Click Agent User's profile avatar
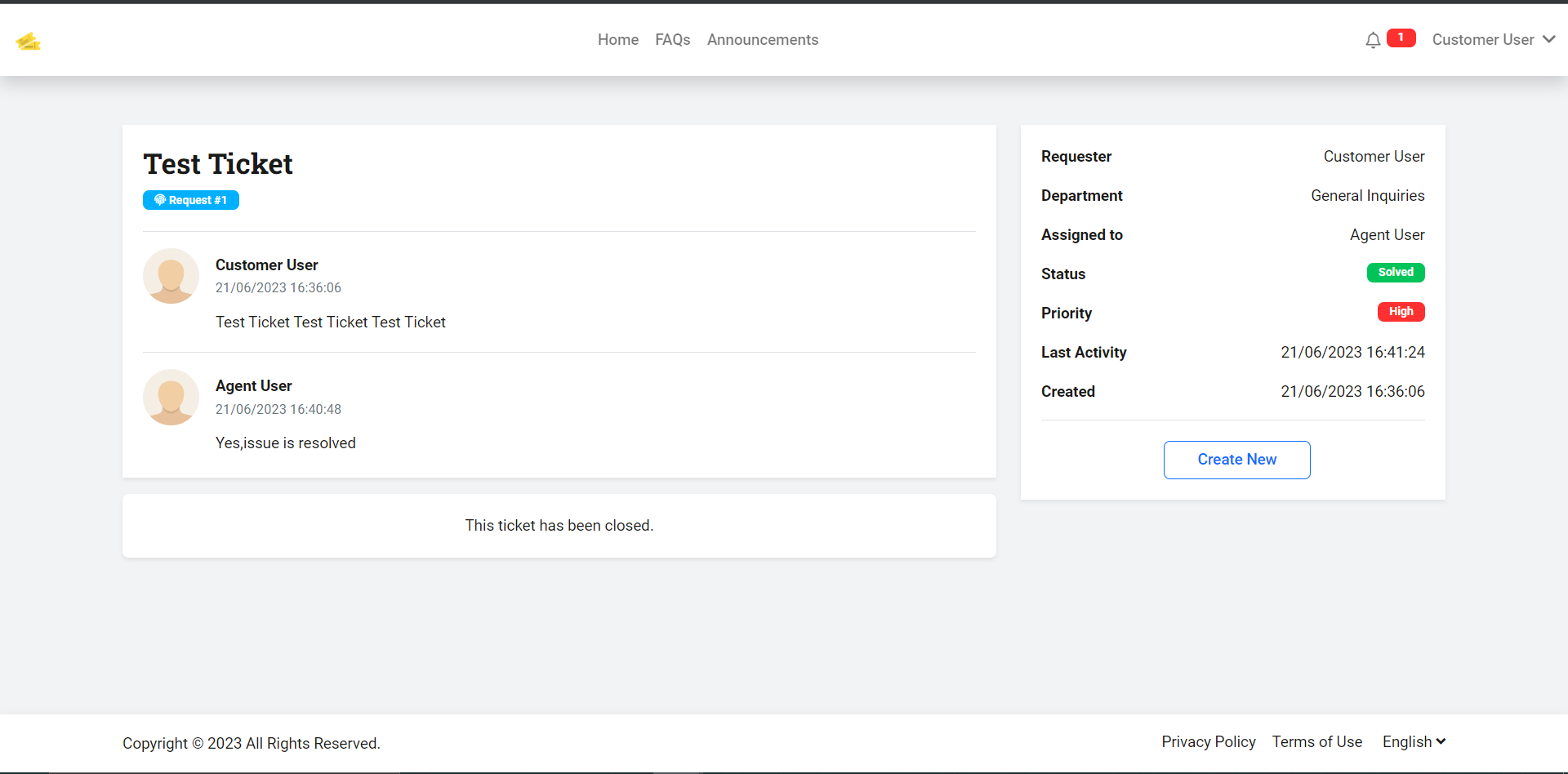The width and height of the screenshot is (1568, 774). tap(171, 397)
